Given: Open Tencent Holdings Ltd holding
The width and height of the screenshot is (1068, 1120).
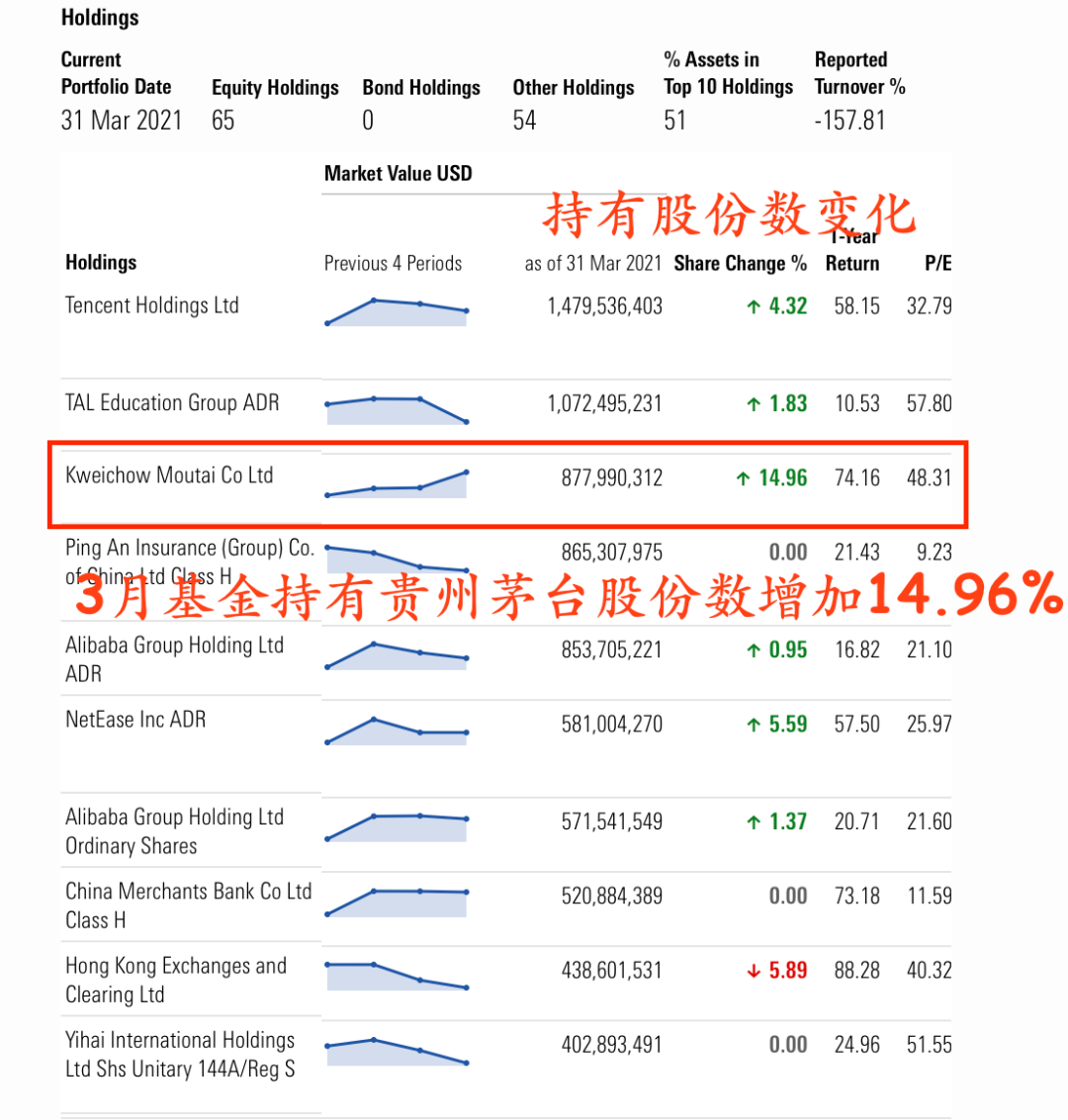Looking at the screenshot, I should point(152,305).
